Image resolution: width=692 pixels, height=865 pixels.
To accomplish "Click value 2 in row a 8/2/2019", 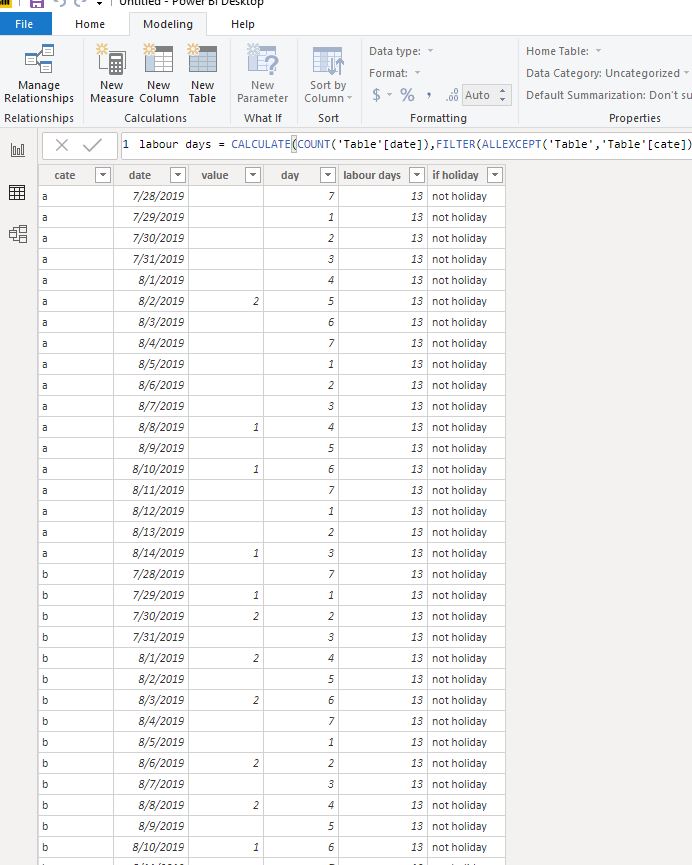I will coord(226,301).
